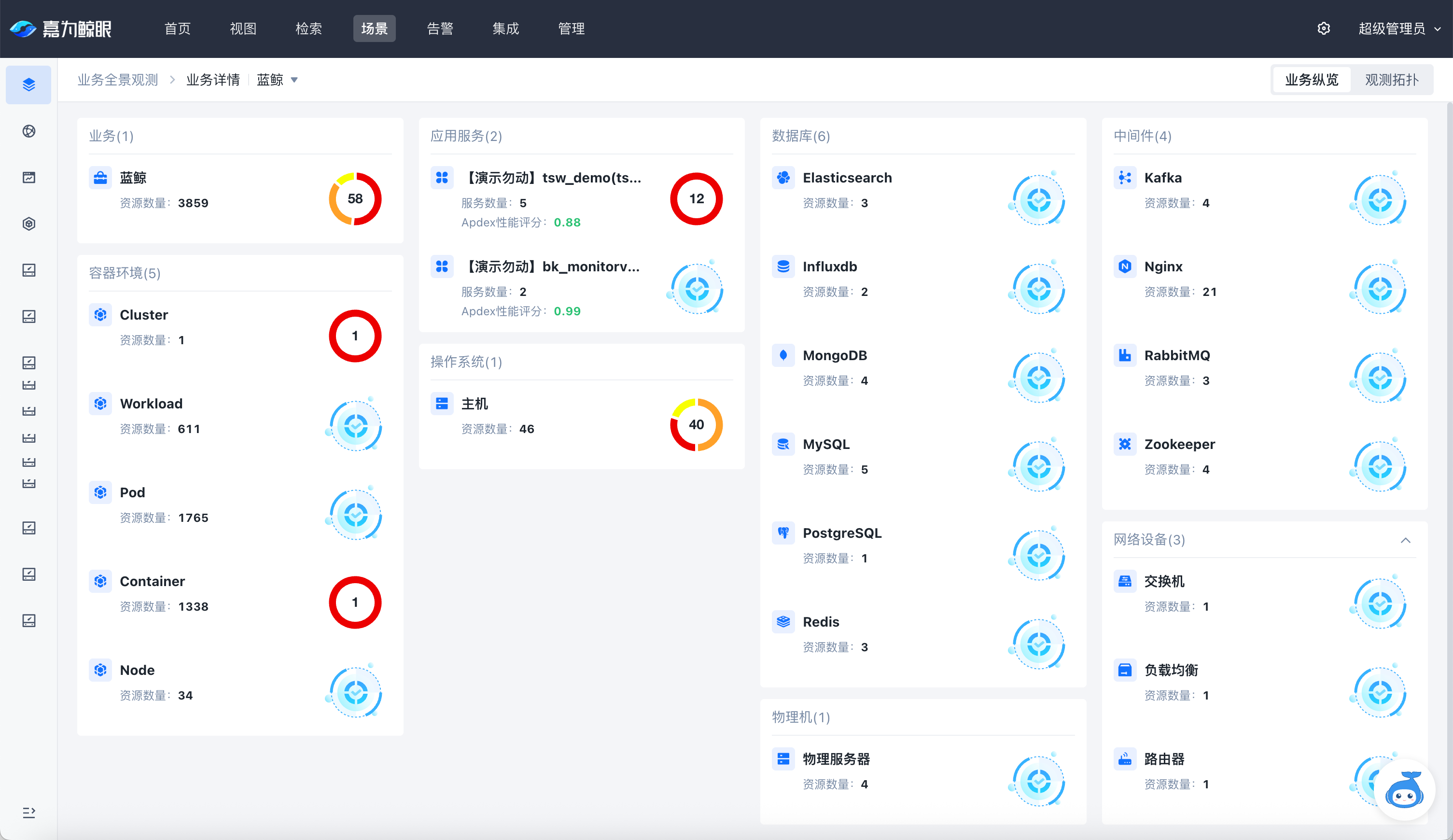This screenshot has height=840, width=1453.
Task: Click the Elasticsearch database icon
Action: click(x=783, y=178)
